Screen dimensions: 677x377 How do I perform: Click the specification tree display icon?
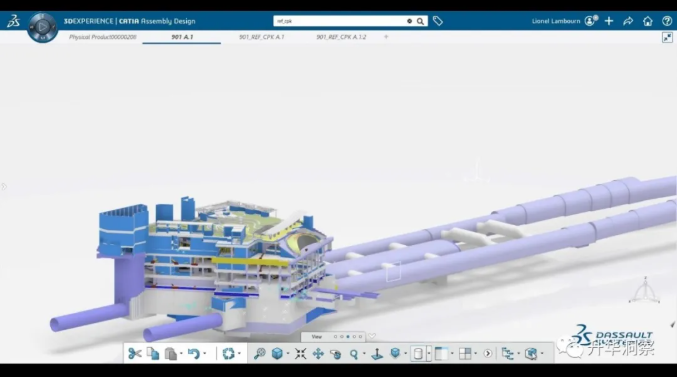pyautogui.click(x=508, y=354)
